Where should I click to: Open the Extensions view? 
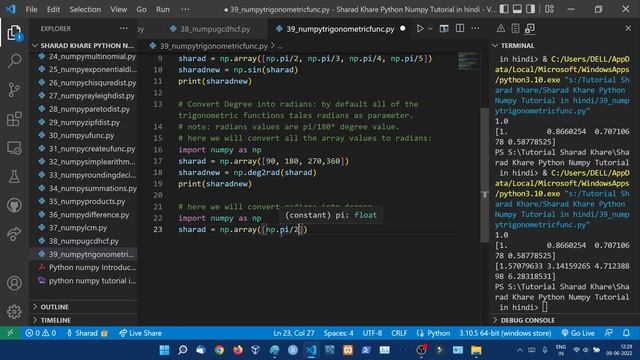point(14,119)
